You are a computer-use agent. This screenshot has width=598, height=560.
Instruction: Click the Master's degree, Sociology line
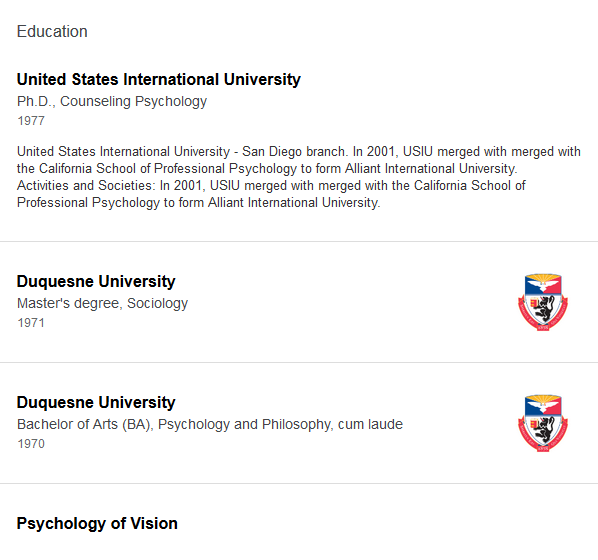click(102, 303)
